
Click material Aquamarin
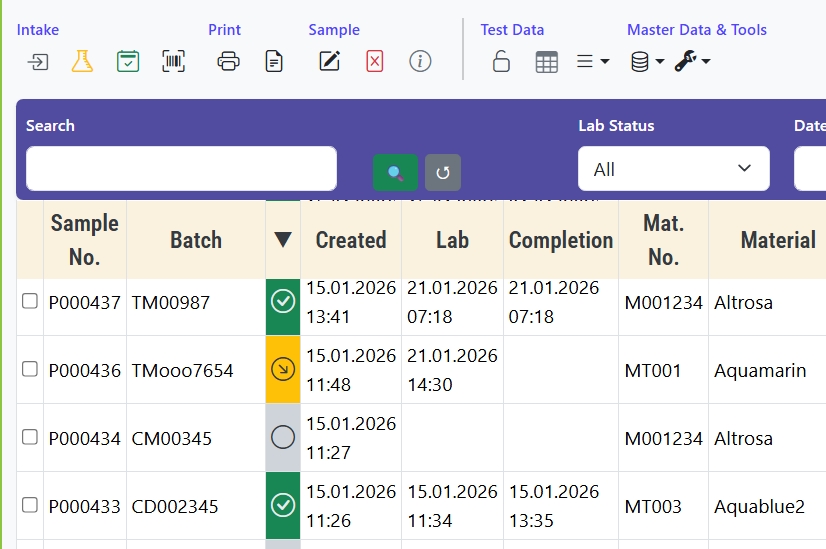(760, 370)
